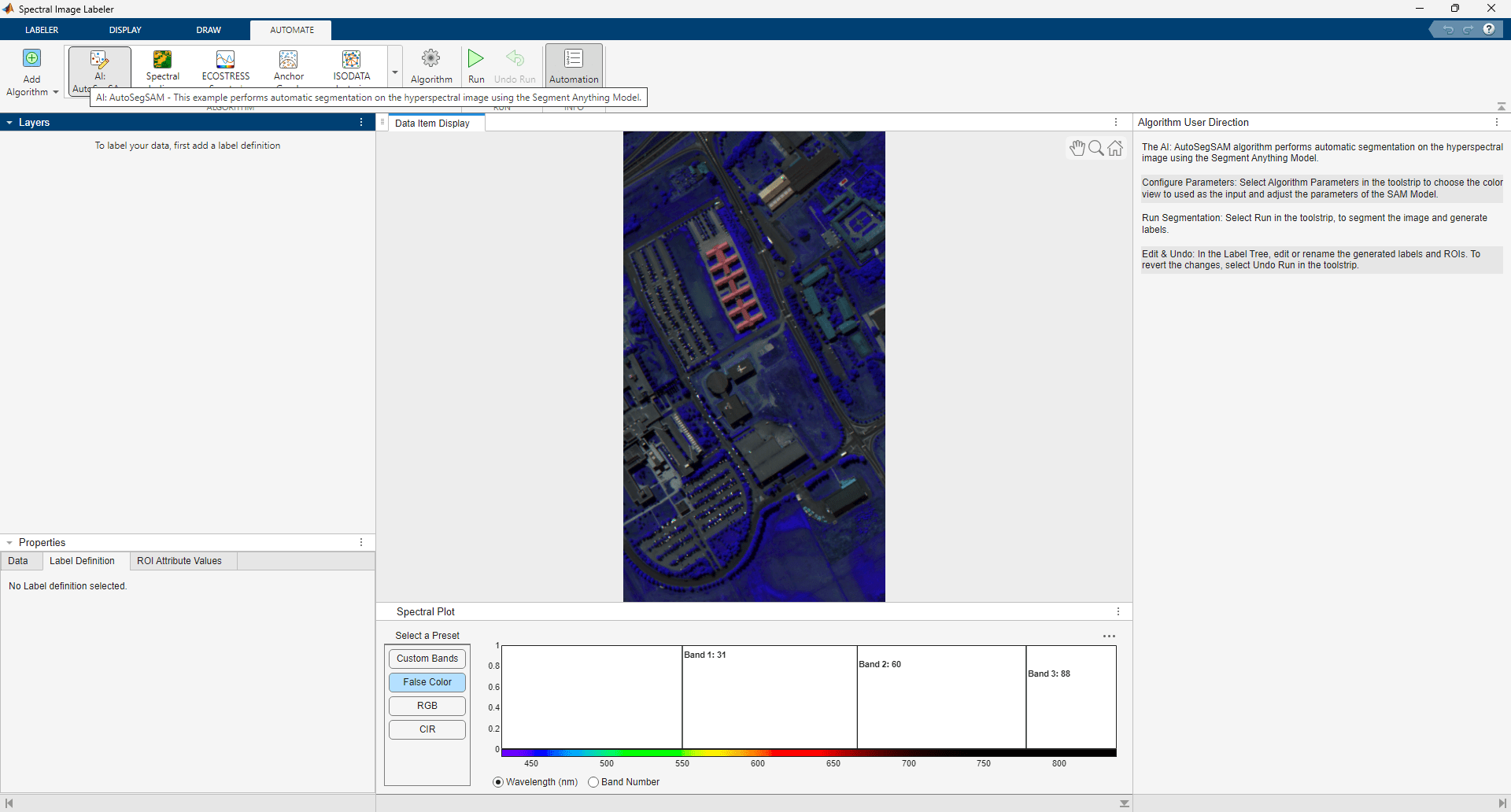1511x812 pixels.
Task: Open Algorithm parameters settings
Action: click(x=430, y=66)
